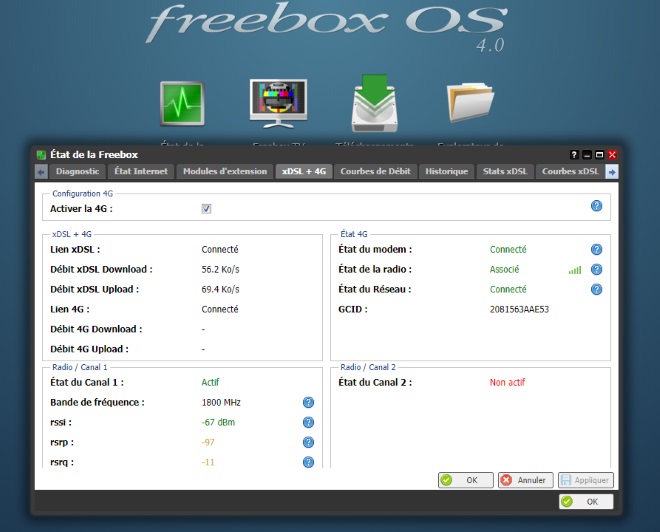Open the Freebox TV desktop icon

click(277, 102)
